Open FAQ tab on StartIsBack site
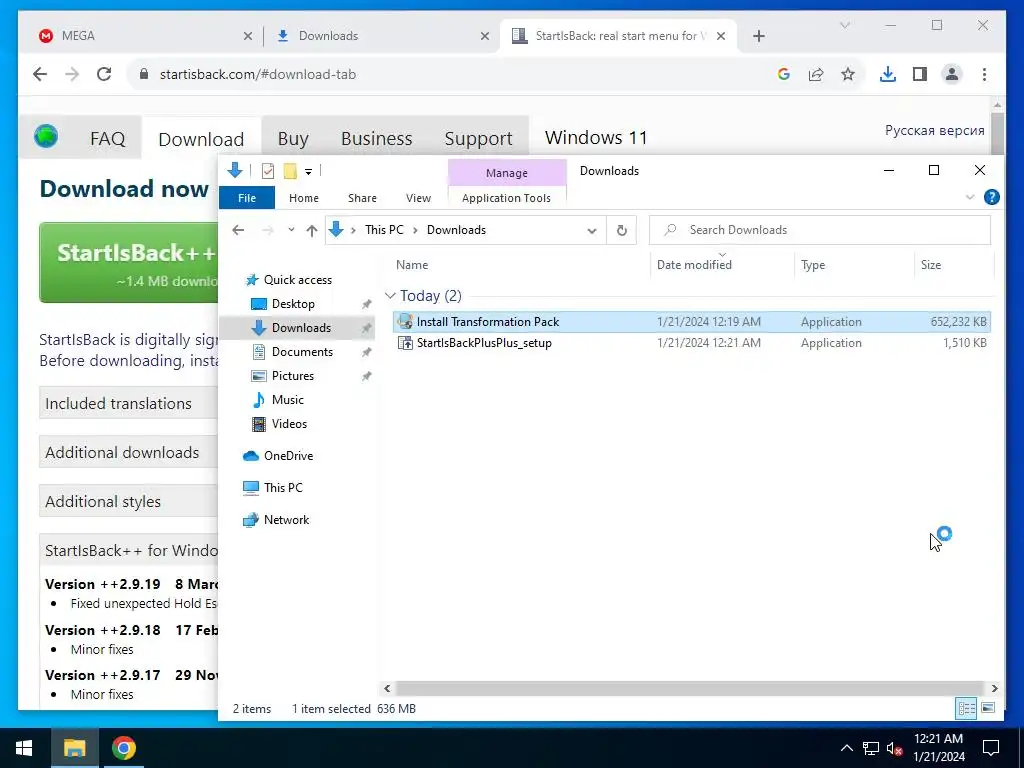 coord(108,138)
